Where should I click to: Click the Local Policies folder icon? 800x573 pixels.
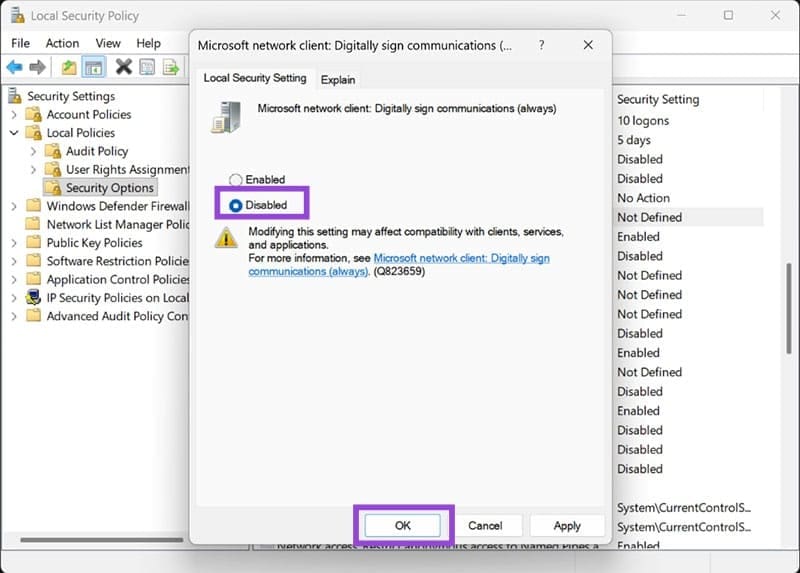34,133
